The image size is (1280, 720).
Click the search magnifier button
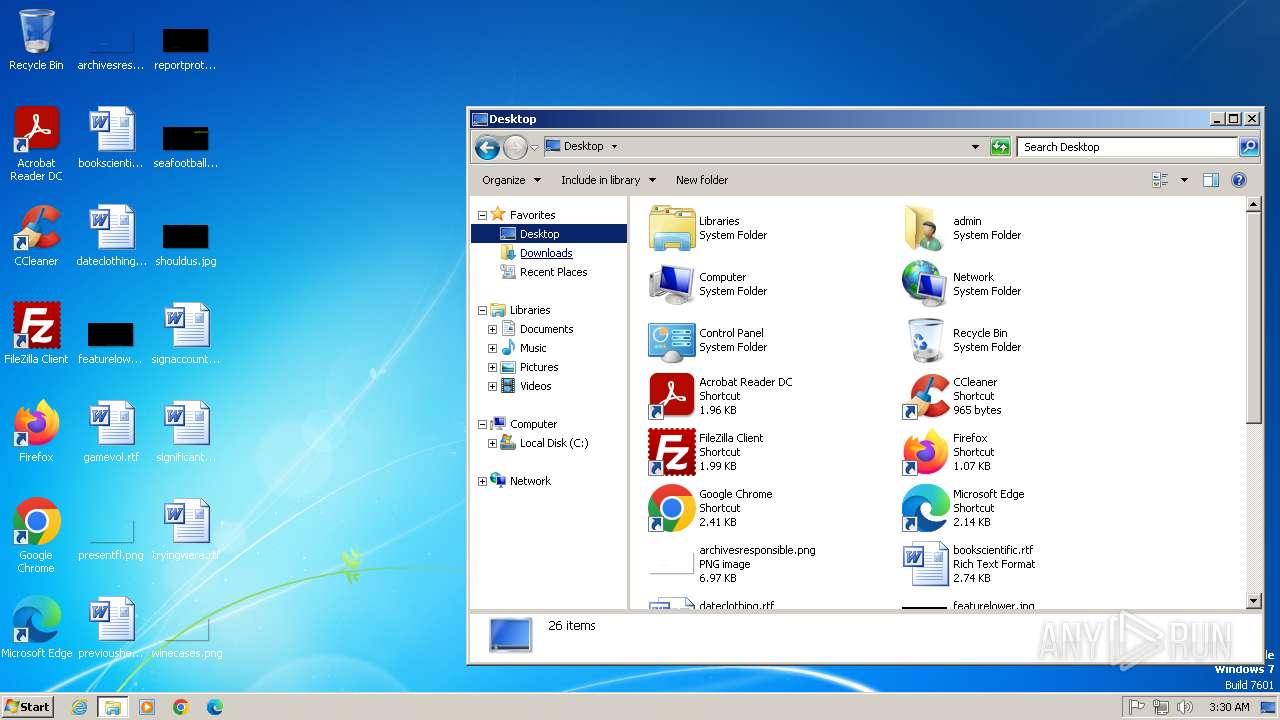(x=1248, y=147)
